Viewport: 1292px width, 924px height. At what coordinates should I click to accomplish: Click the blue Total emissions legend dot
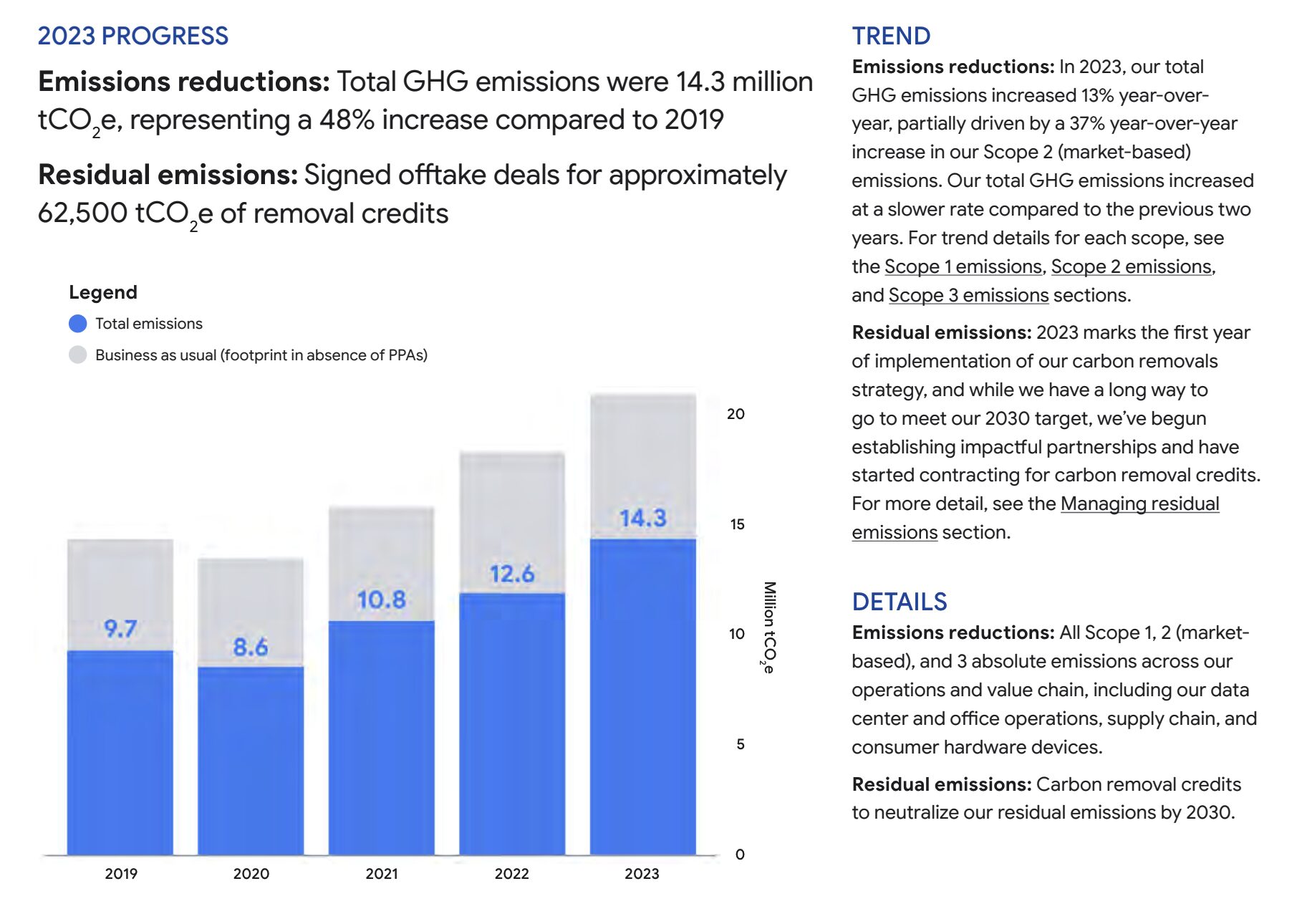tap(78, 324)
